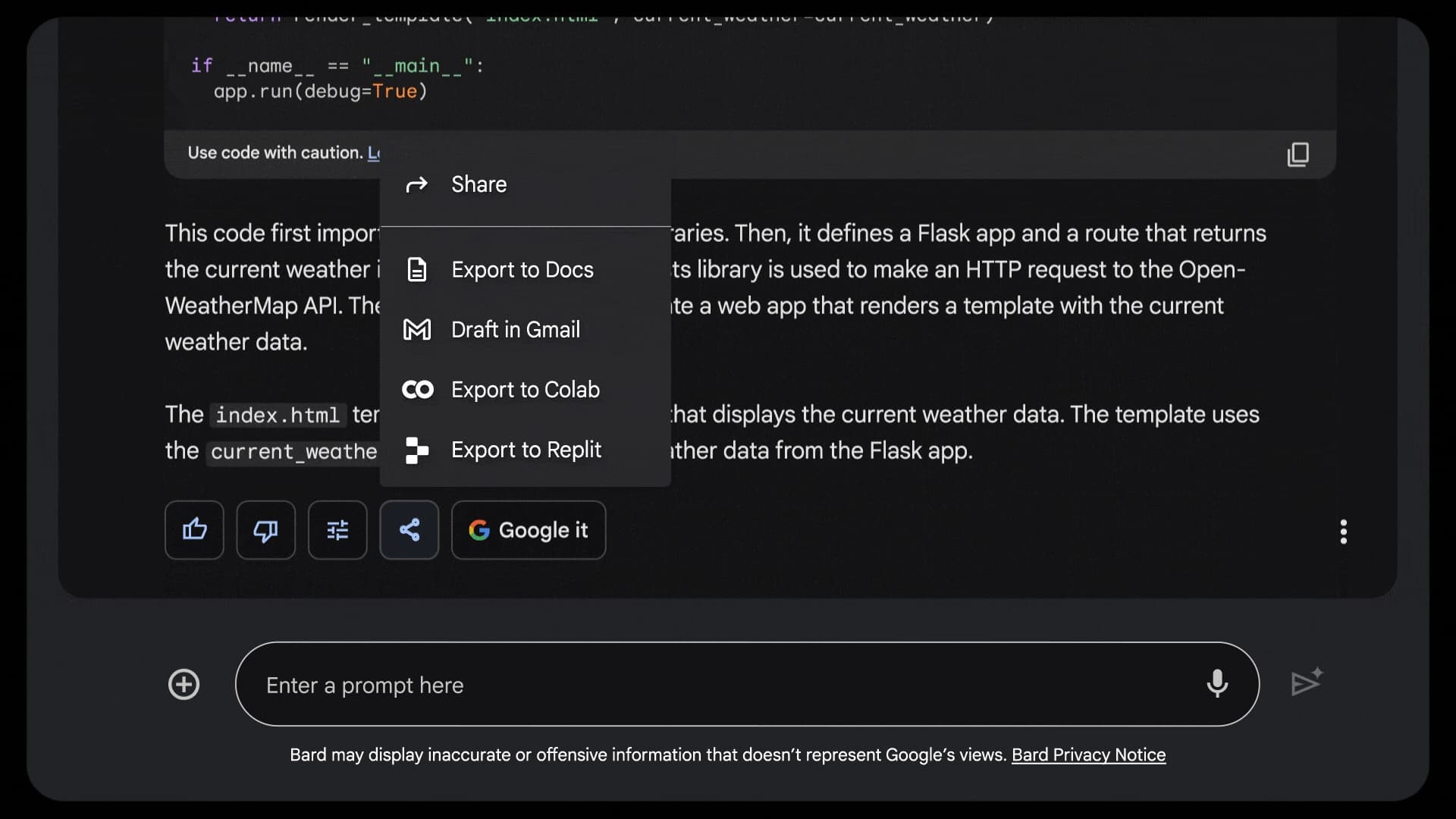This screenshot has width=1456, height=819.
Task: Close the share and export menu button
Action: tap(409, 530)
